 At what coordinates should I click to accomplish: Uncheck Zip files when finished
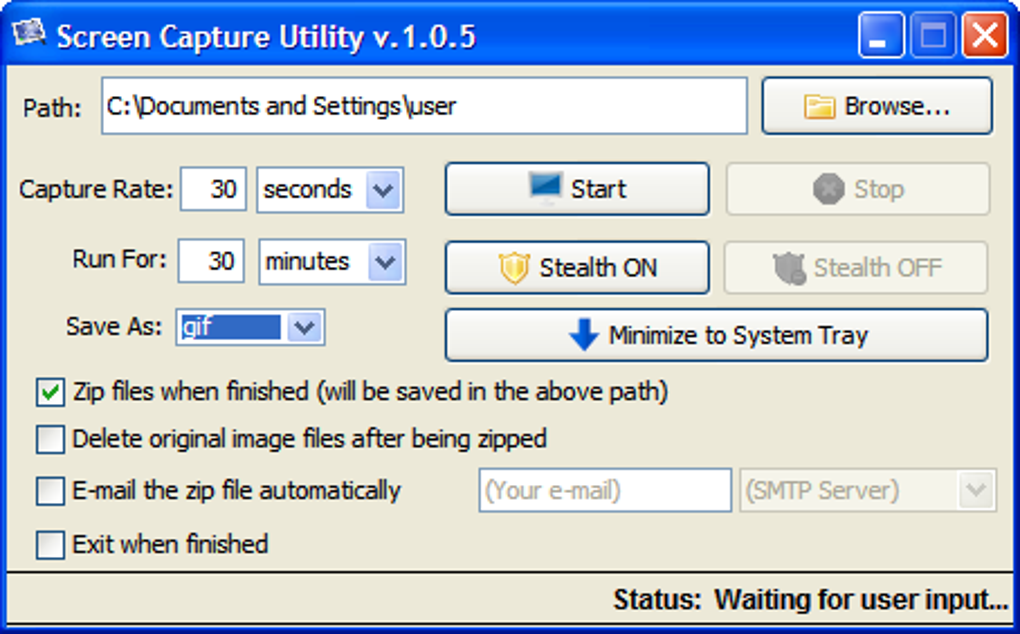click(x=49, y=392)
